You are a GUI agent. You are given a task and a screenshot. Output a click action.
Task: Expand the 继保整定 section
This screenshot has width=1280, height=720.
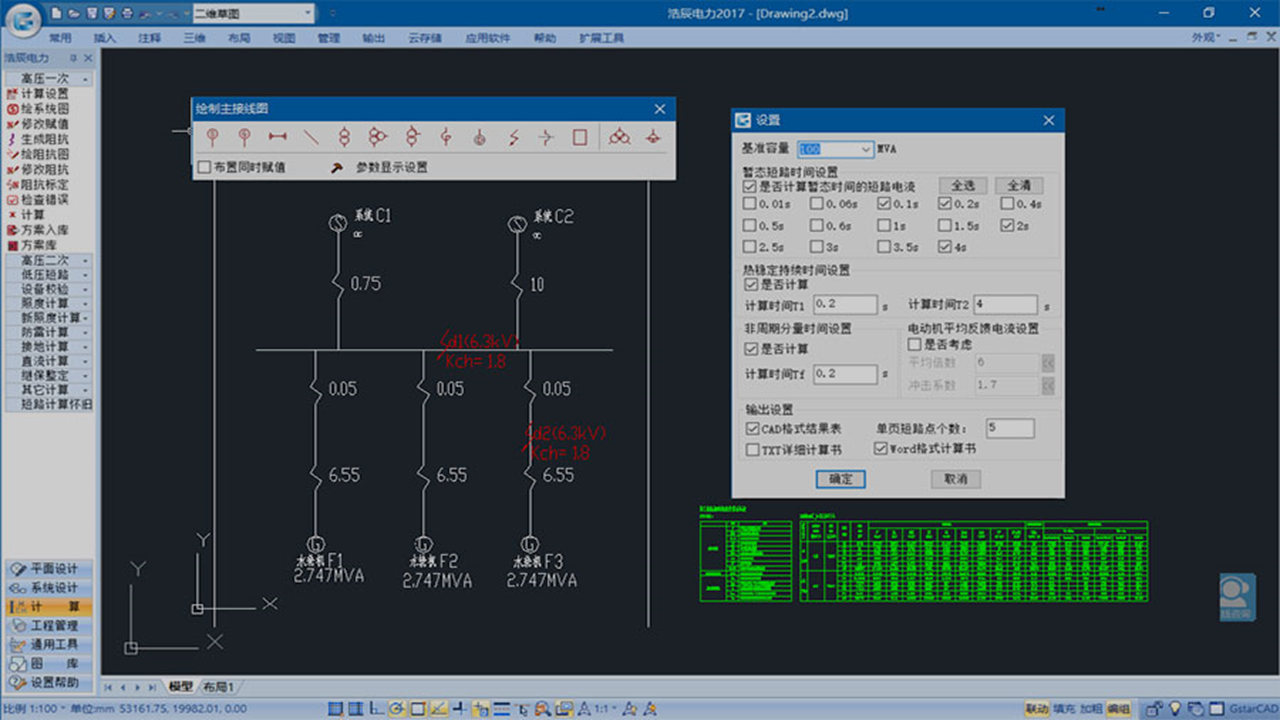coord(47,375)
